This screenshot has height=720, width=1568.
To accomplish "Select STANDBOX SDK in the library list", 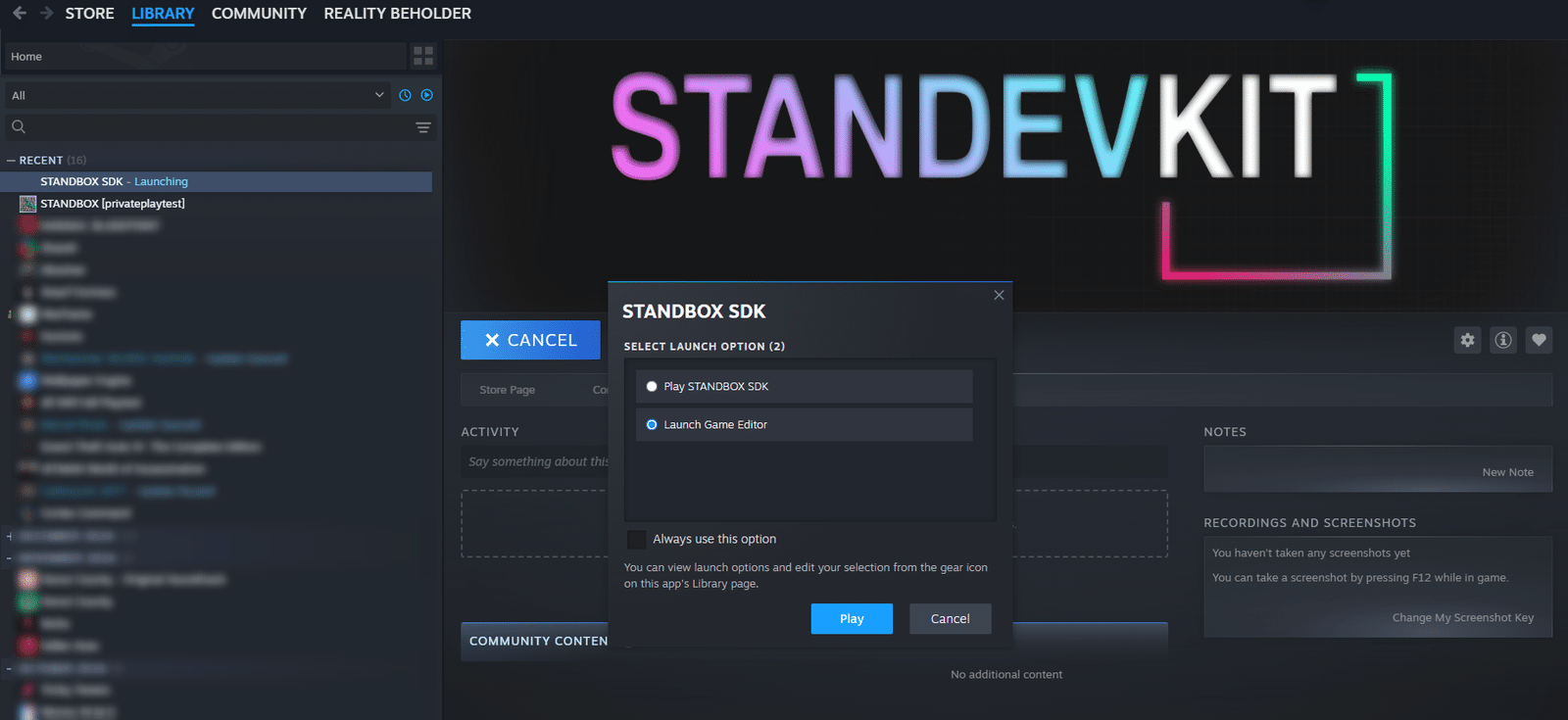I will pos(217,181).
